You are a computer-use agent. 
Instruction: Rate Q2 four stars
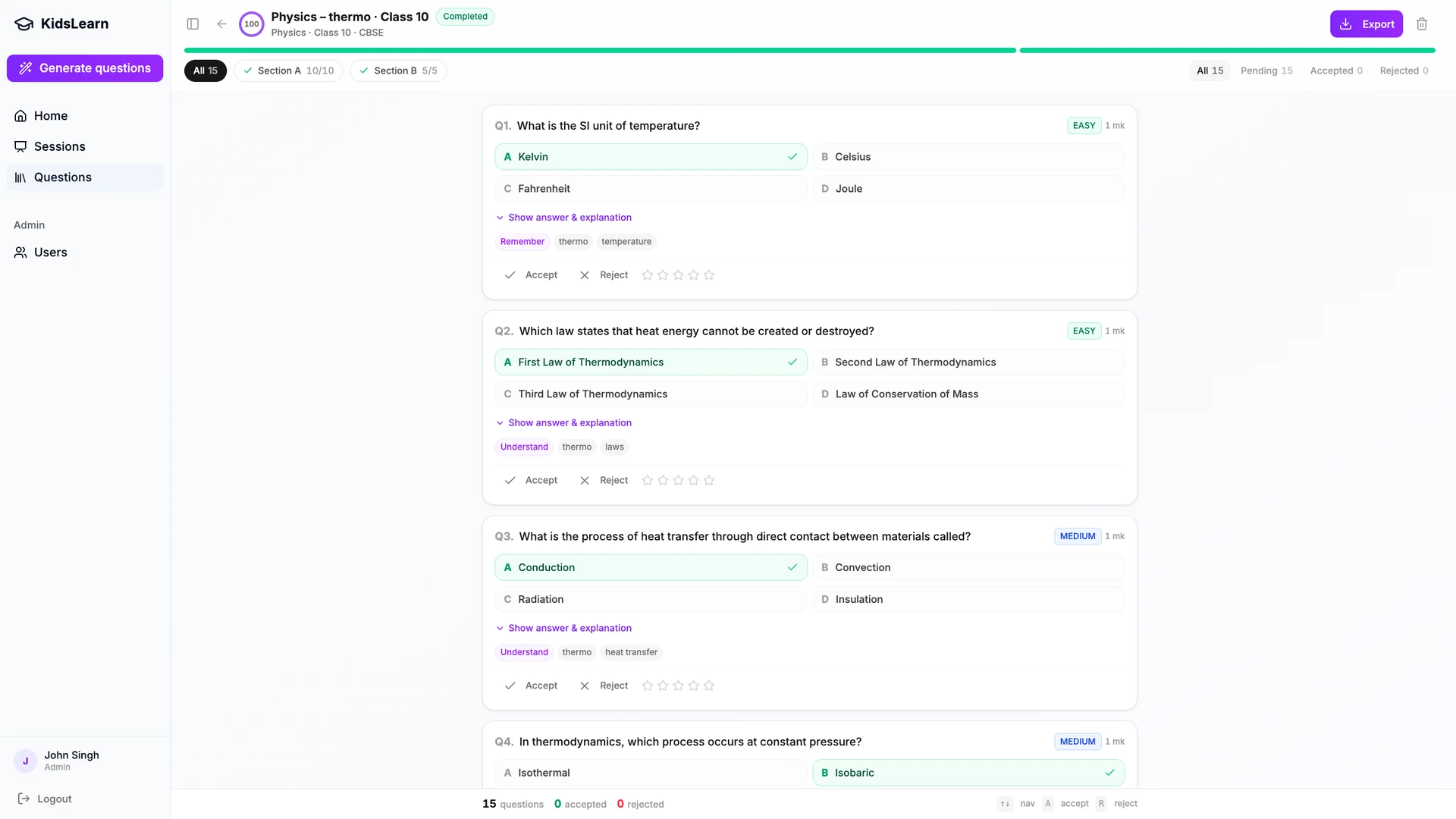(694, 481)
